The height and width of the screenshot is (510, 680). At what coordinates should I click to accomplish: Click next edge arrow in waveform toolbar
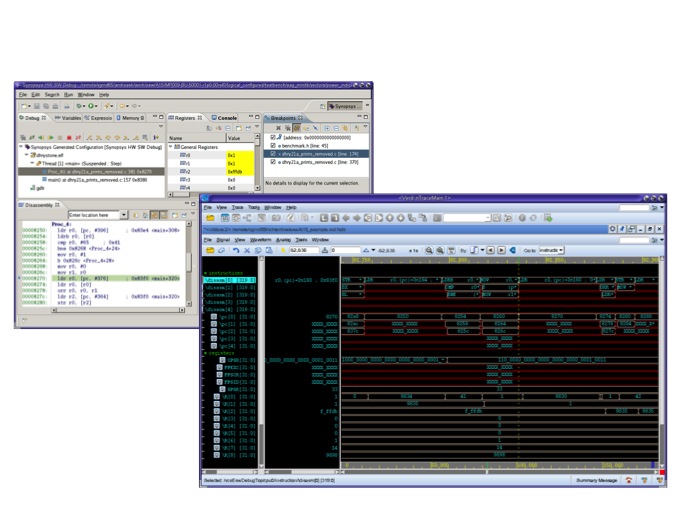click(501, 250)
